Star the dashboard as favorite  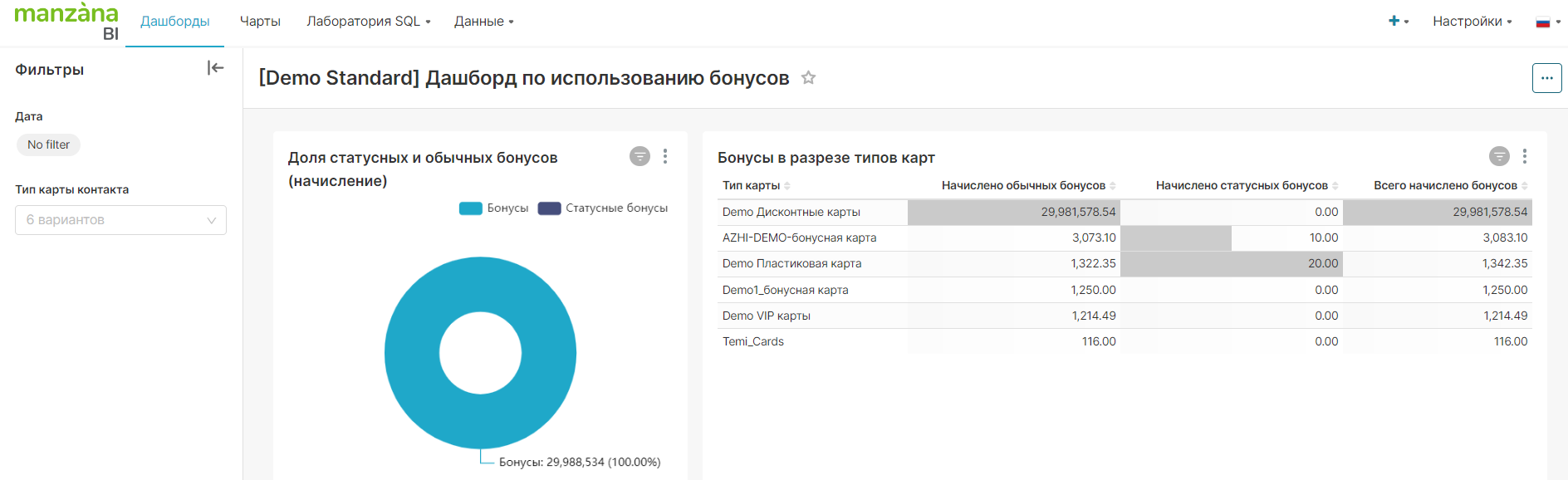point(808,78)
